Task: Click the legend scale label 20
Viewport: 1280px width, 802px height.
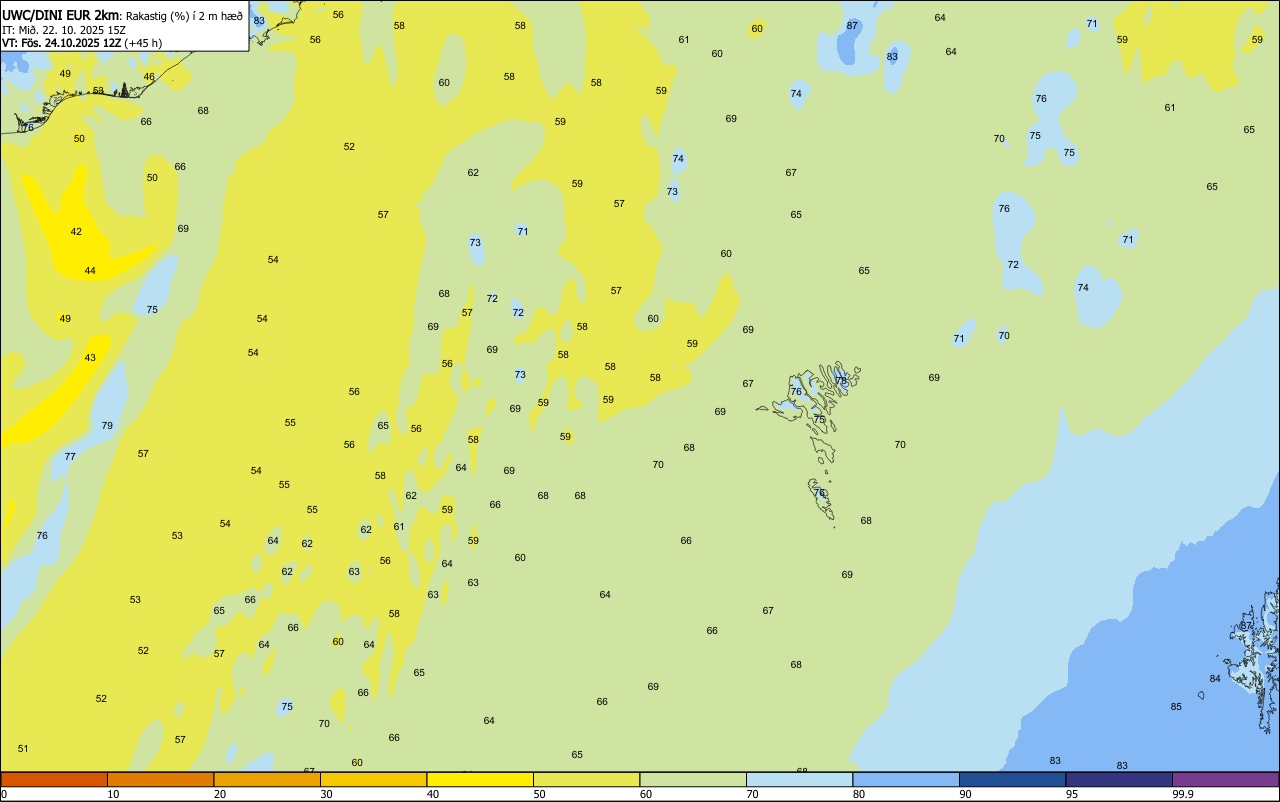Action: pyautogui.click(x=220, y=794)
